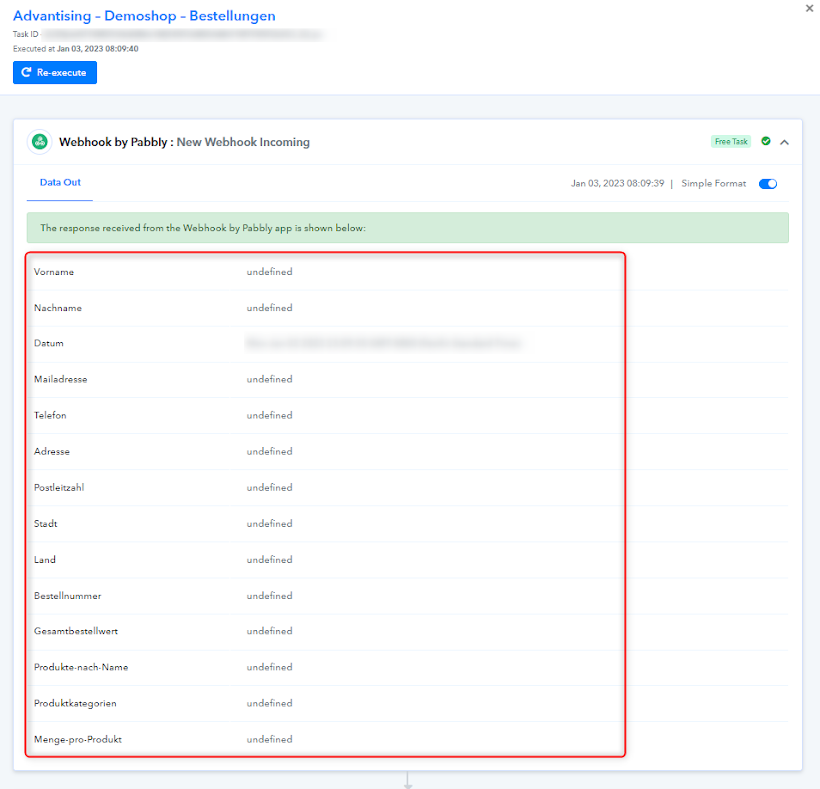
Task: Click the Task ID label
Action: click(x=26, y=35)
